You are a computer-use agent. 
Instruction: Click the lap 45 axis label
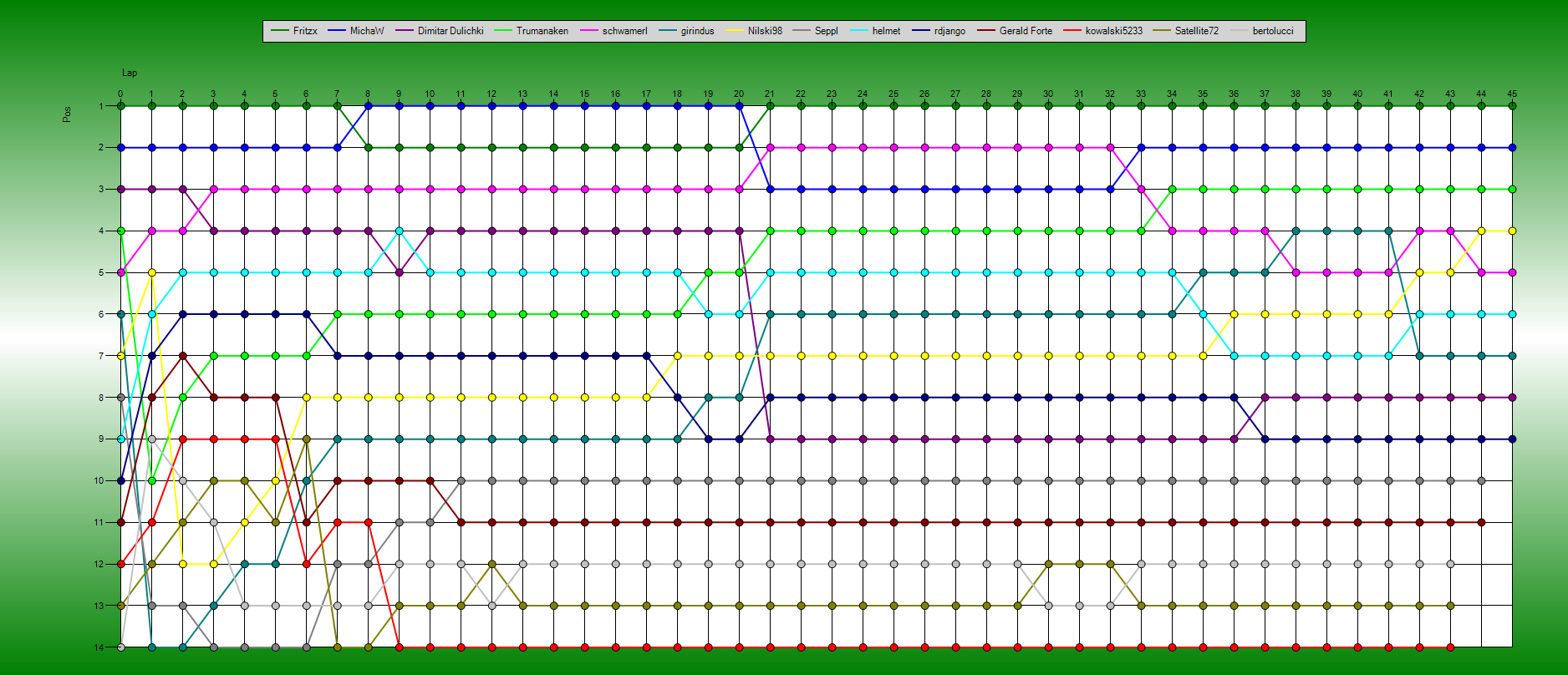[1512, 94]
